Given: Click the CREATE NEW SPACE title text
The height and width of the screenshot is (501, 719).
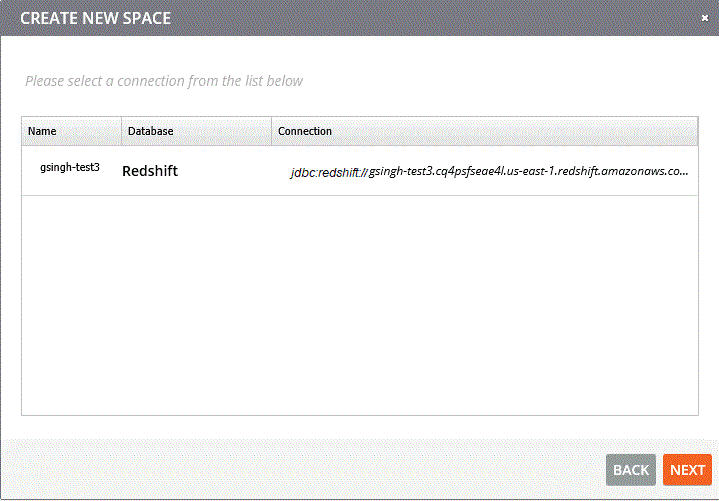Looking at the screenshot, I should [95, 18].
